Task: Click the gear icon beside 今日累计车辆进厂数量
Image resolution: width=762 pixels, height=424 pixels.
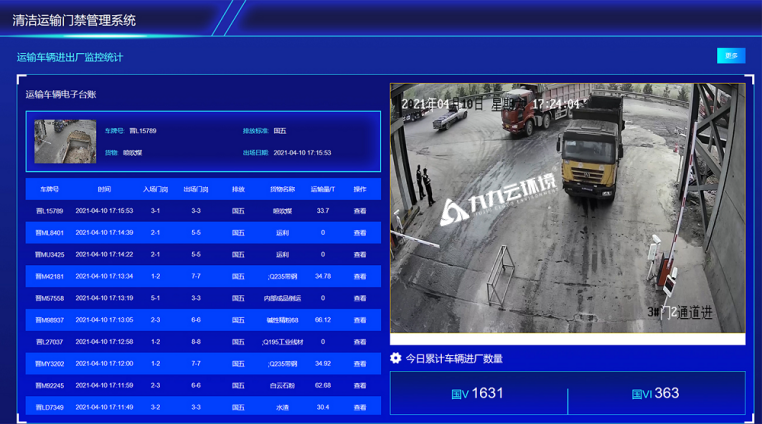Action: point(396,358)
